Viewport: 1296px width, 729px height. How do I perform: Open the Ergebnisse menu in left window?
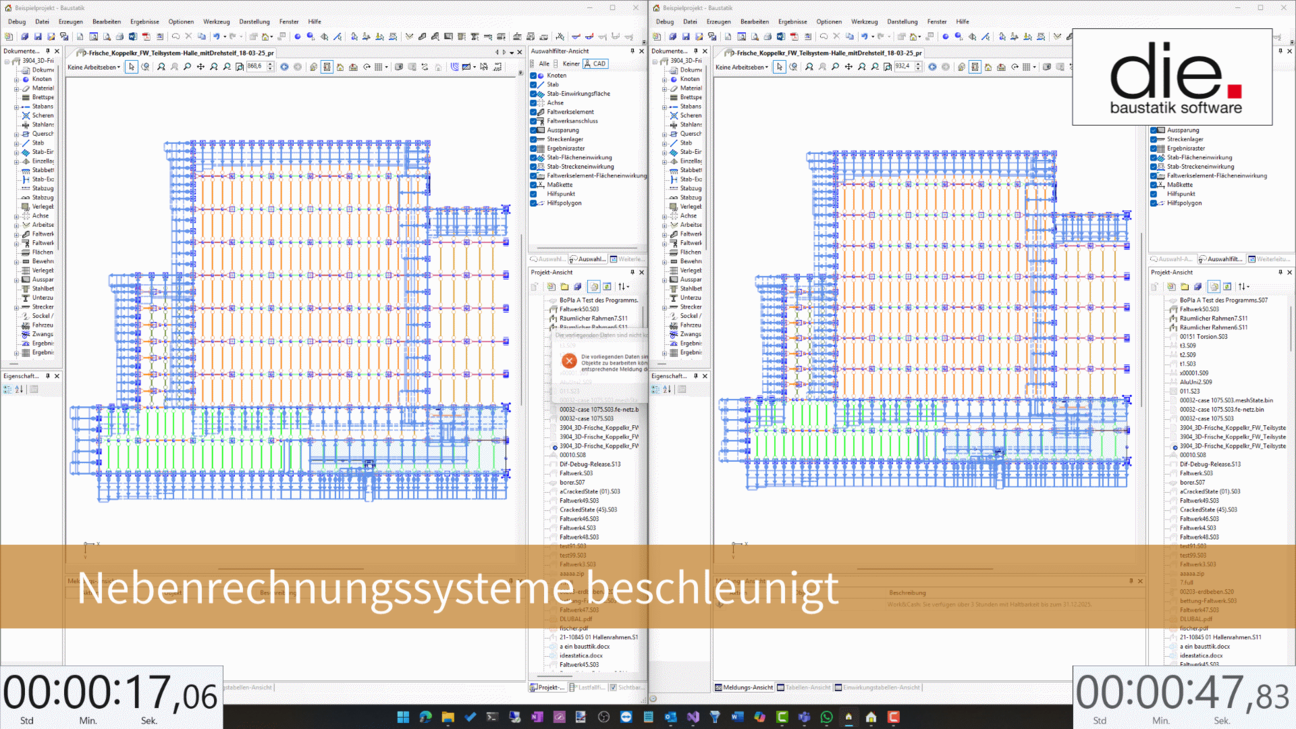(x=144, y=21)
